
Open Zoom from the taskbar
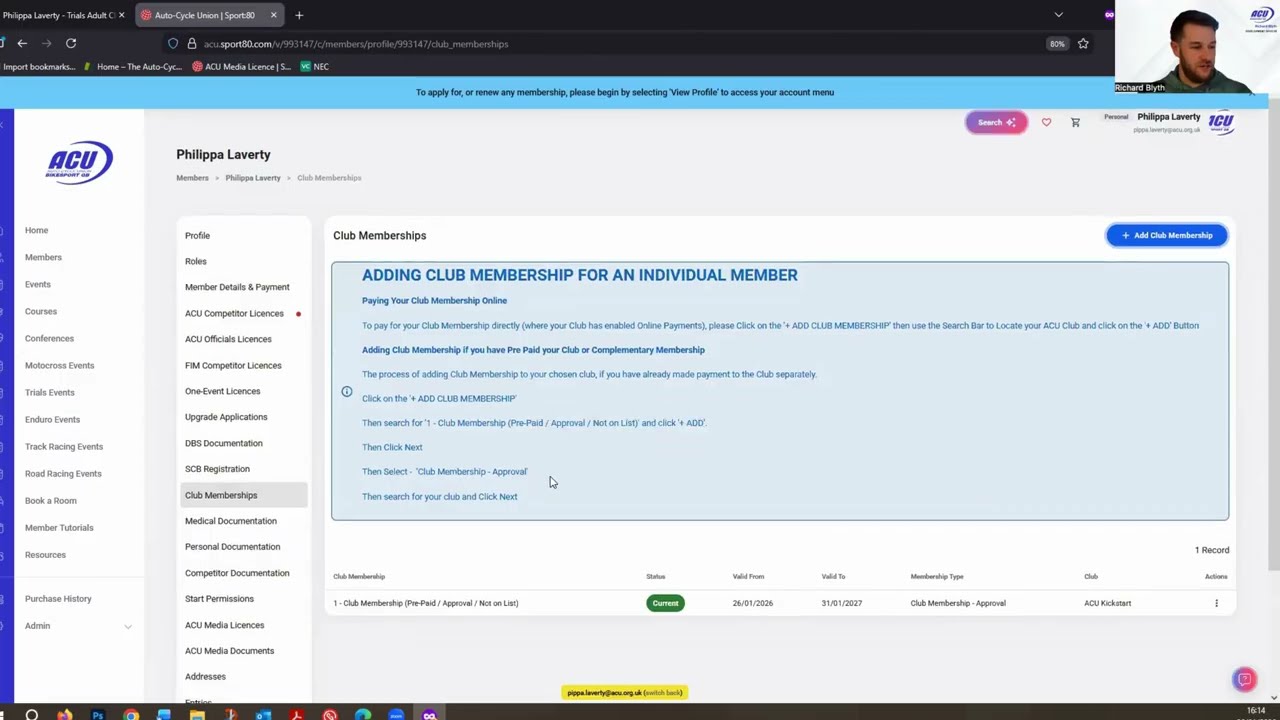coord(396,715)
